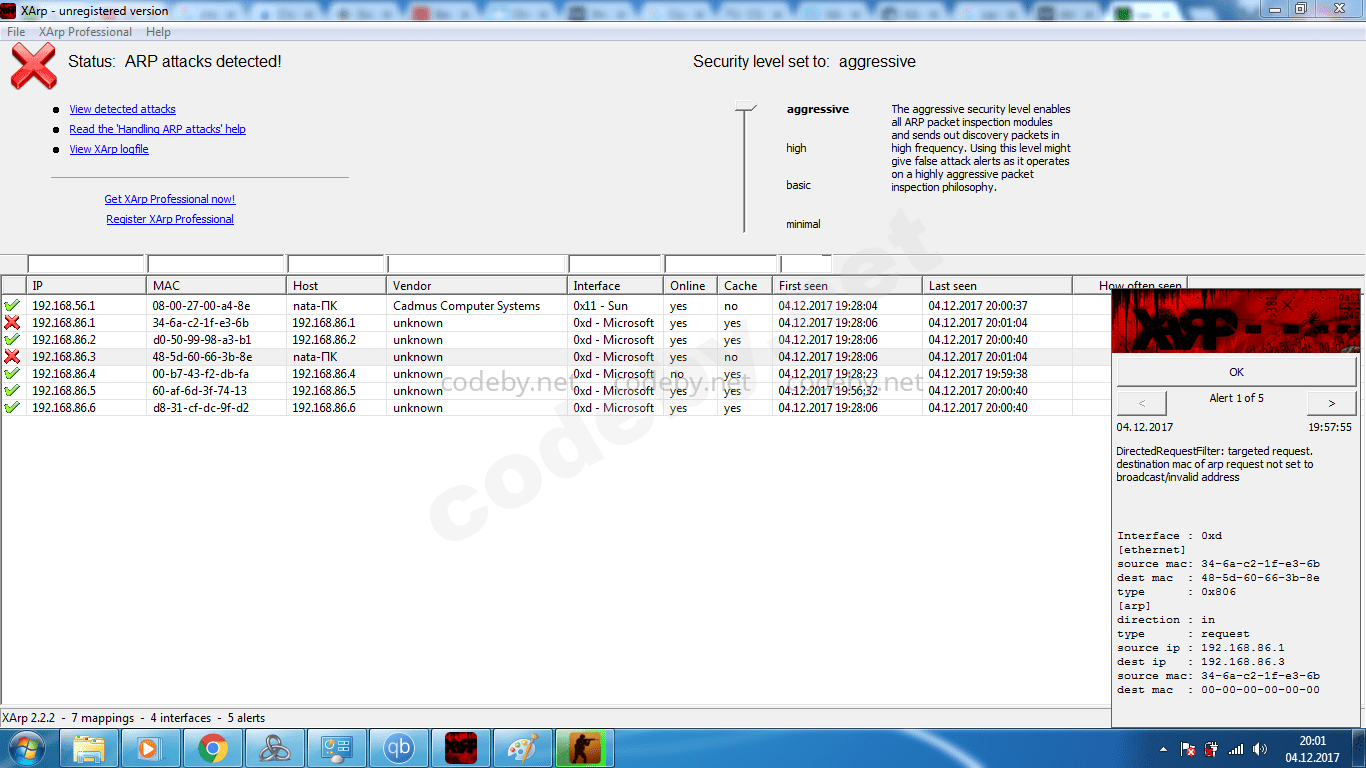Sort table by Cache column header
Screen dimensions: 1366x768
(745, 286)
